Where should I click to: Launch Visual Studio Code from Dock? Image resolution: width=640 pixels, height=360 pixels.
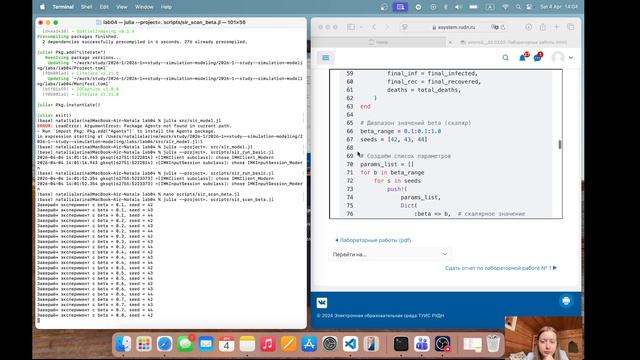(x=351, y=344)
